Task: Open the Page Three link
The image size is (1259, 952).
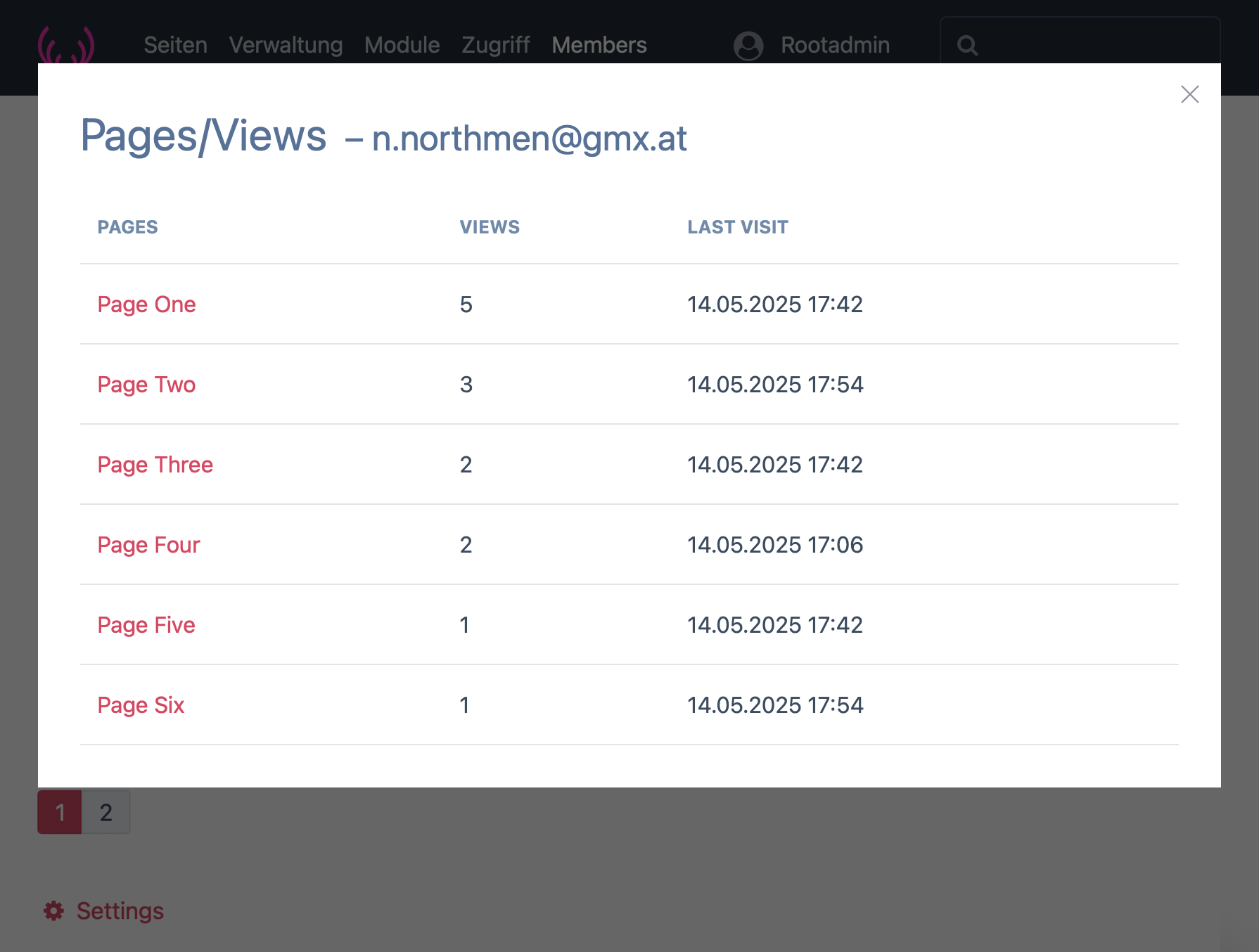Action: tap(155, 465)
